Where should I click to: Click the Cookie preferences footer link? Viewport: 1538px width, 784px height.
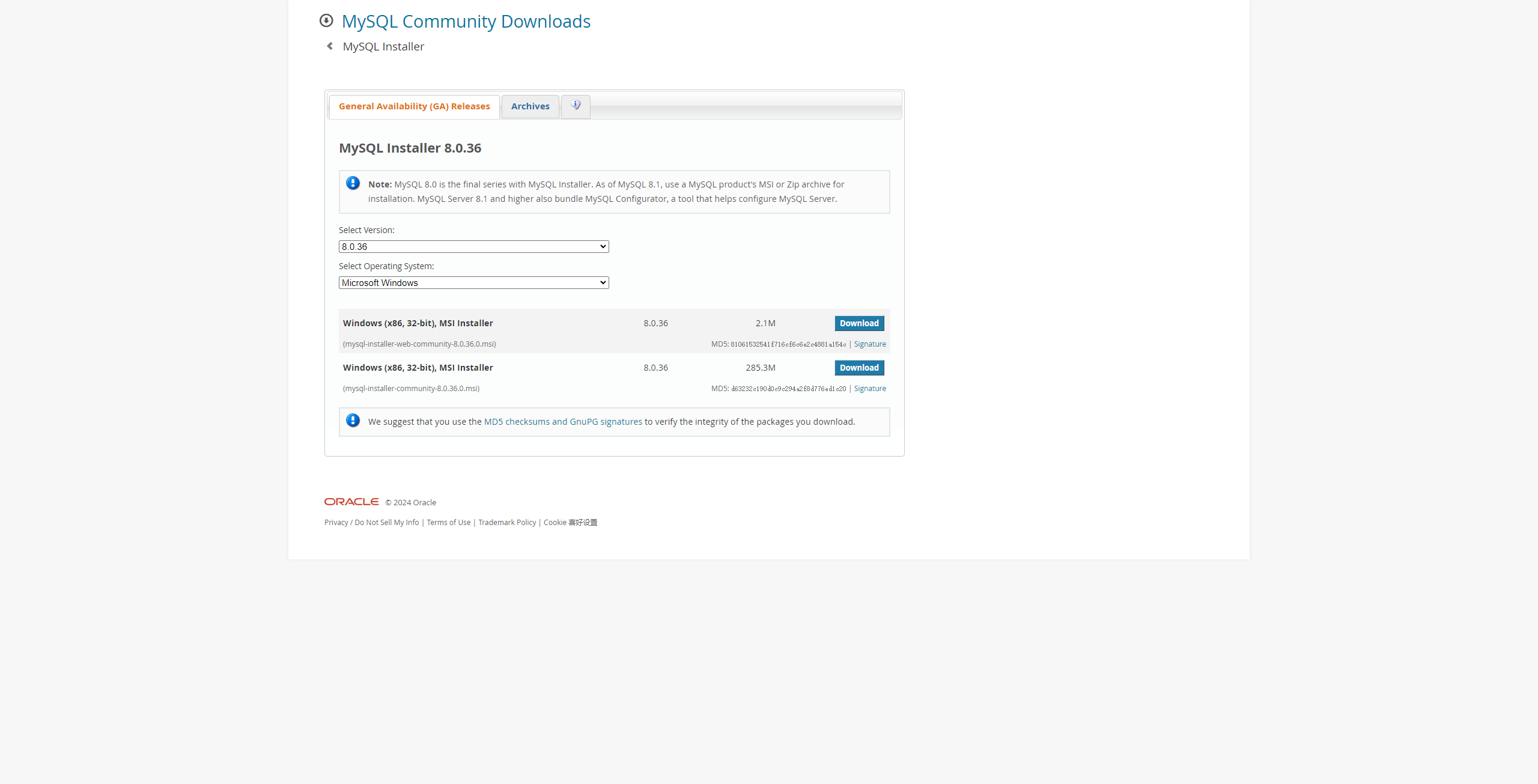570,523
